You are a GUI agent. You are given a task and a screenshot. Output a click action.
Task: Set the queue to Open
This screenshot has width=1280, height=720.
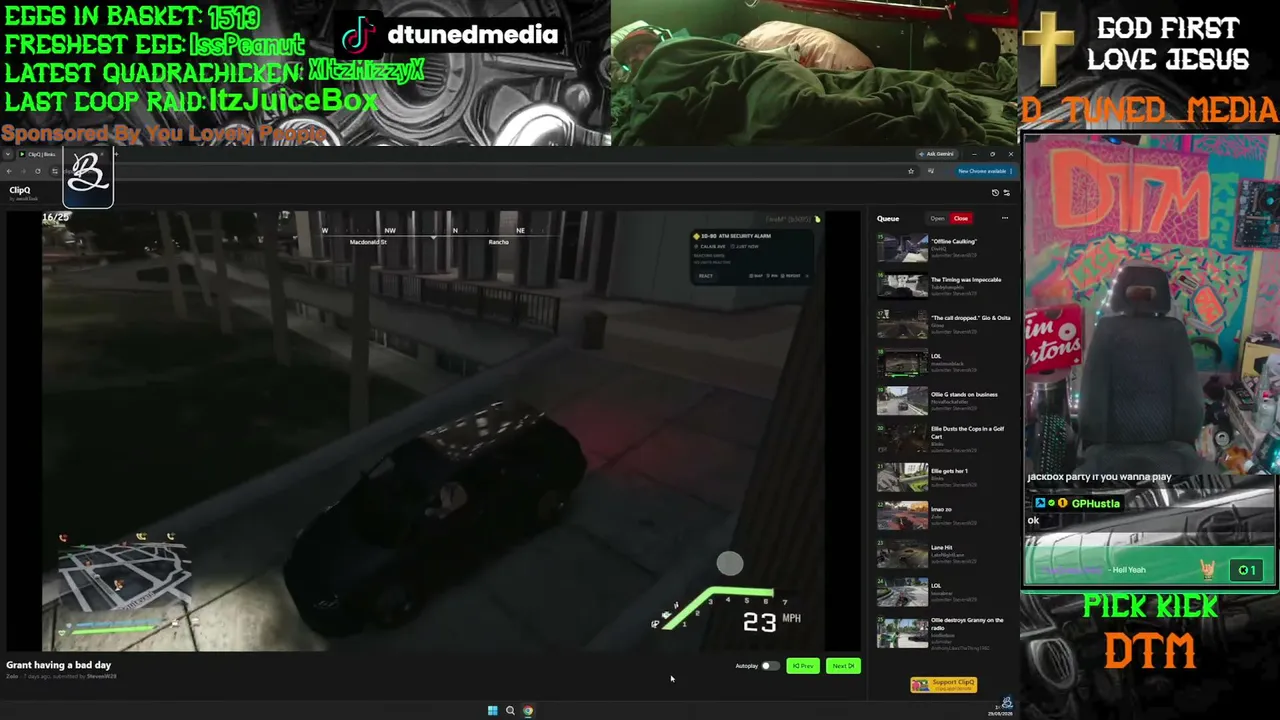click(937, 218)
